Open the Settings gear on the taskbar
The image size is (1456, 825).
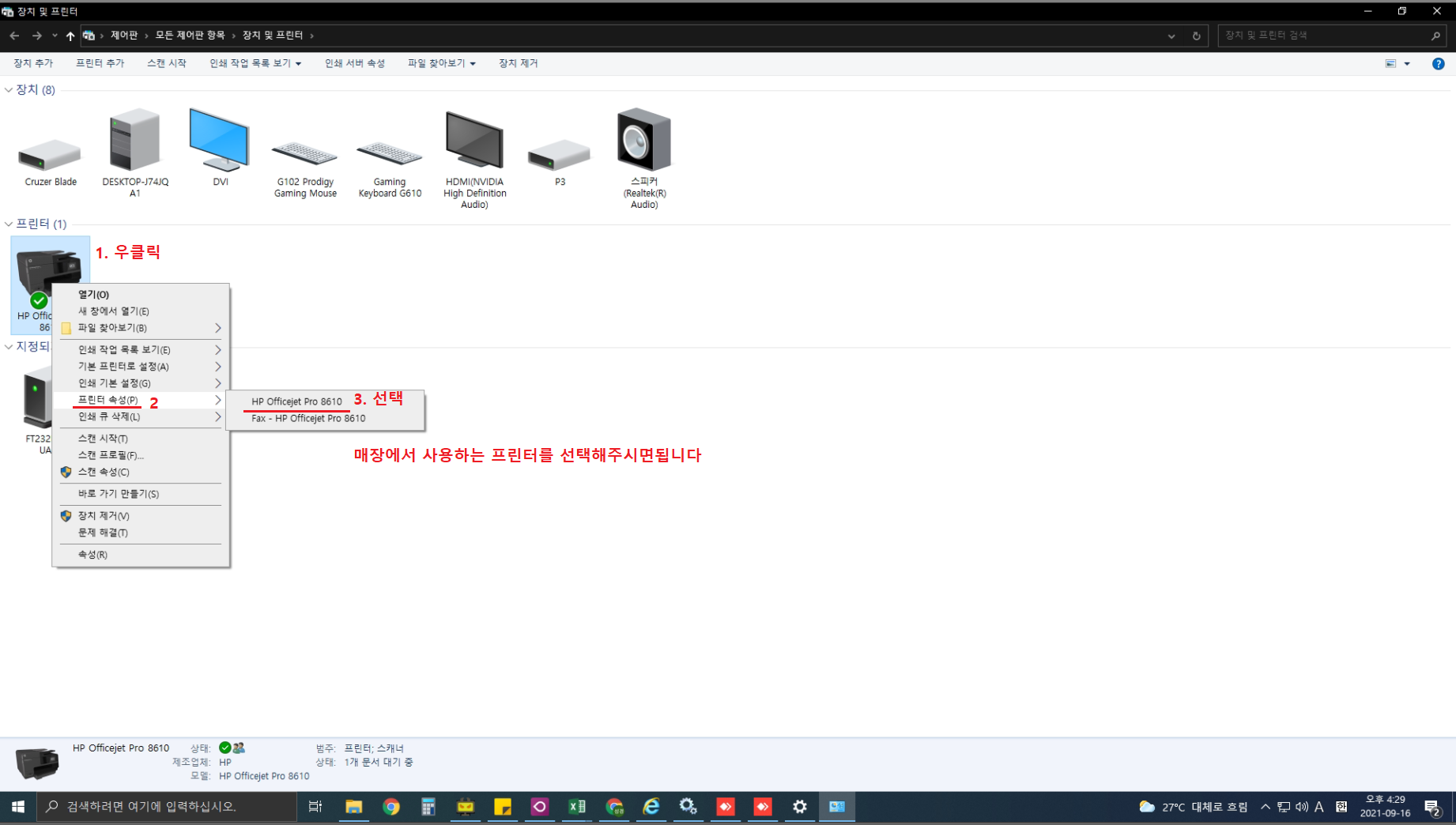[800, 807]
